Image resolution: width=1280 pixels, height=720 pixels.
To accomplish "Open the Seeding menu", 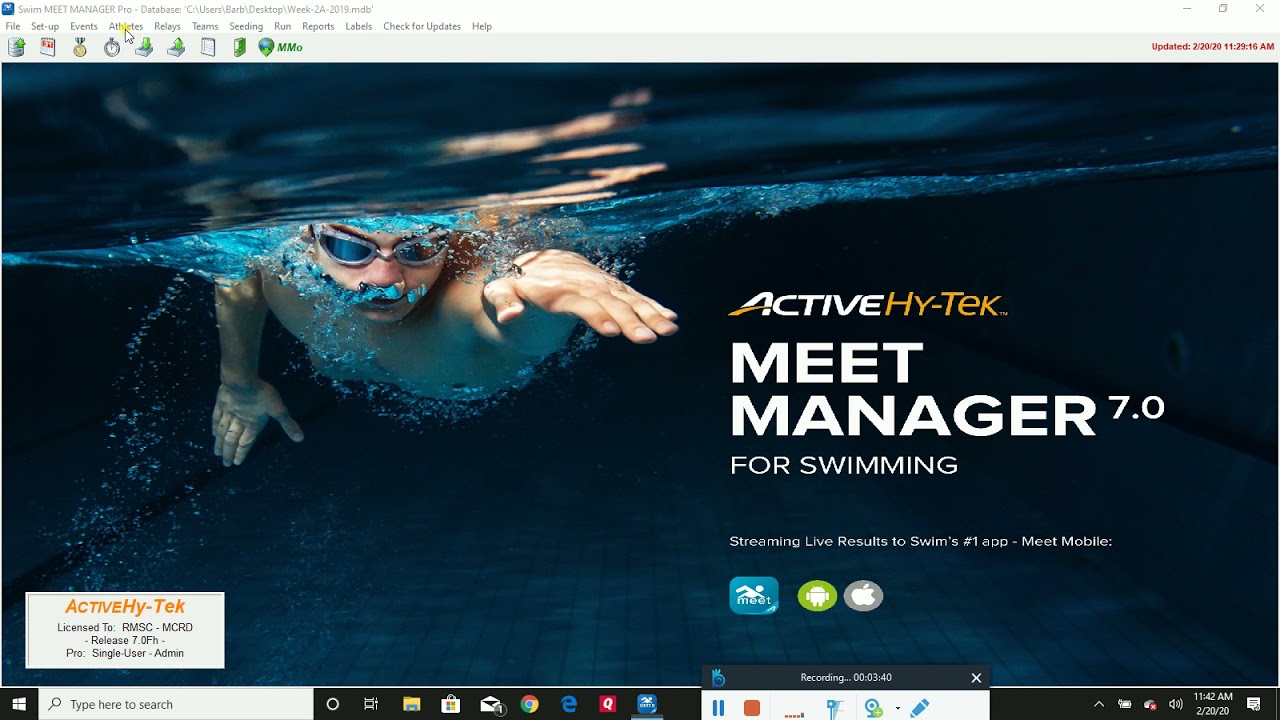I will 246,26.
